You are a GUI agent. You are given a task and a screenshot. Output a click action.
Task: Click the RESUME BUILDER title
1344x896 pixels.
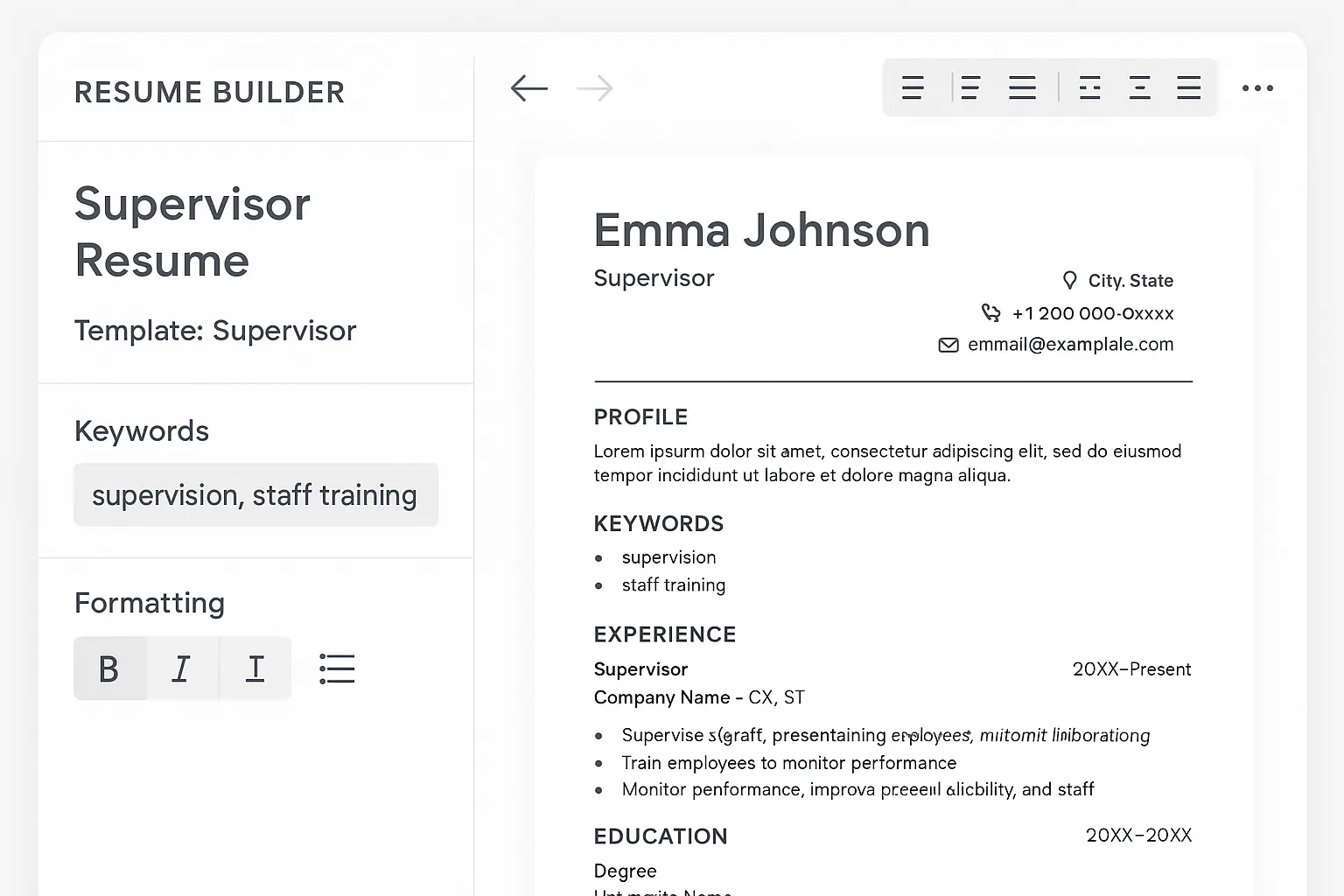[x=210, y=92]
